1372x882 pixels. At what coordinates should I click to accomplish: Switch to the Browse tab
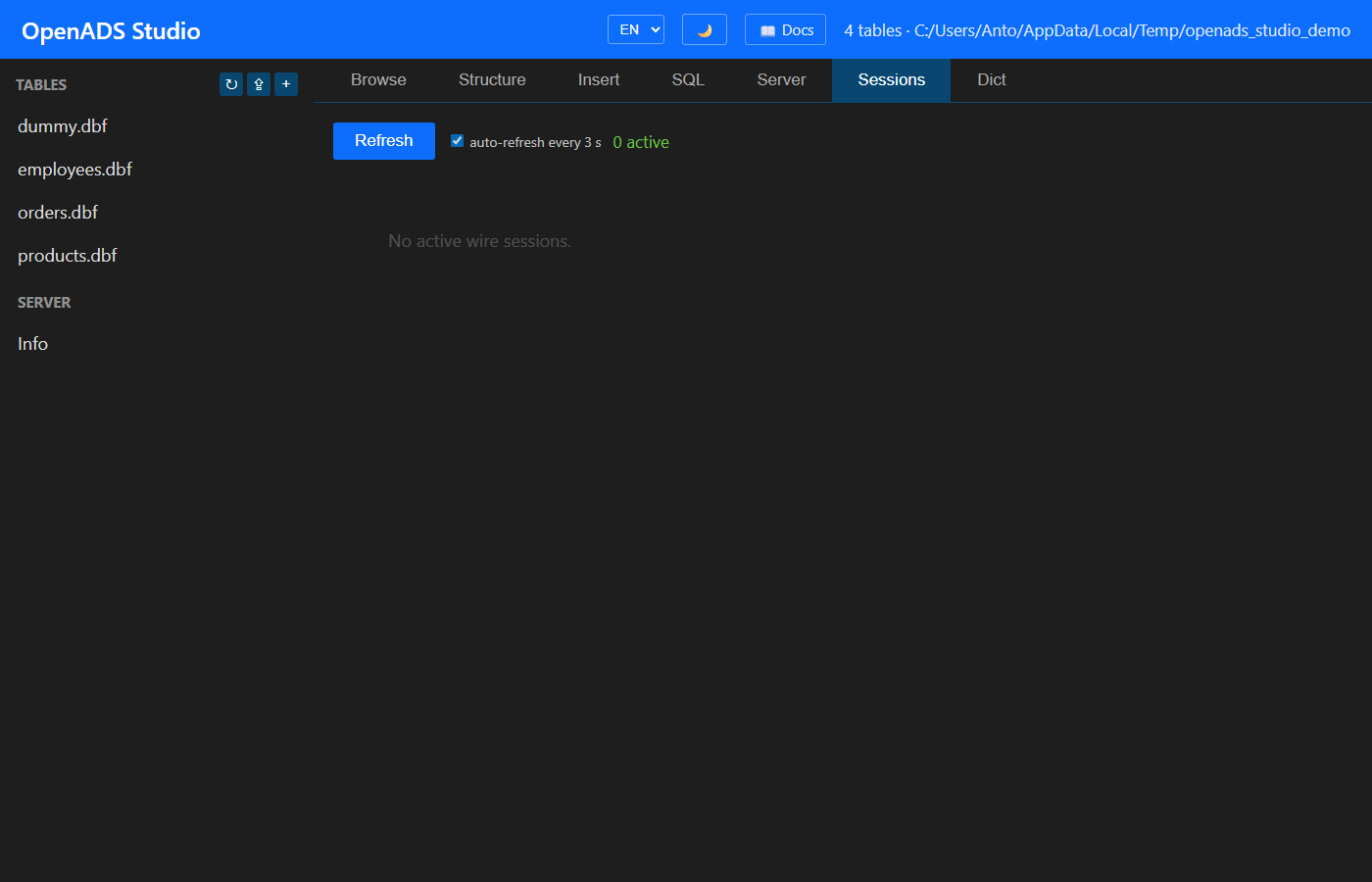tap(378, 80)
